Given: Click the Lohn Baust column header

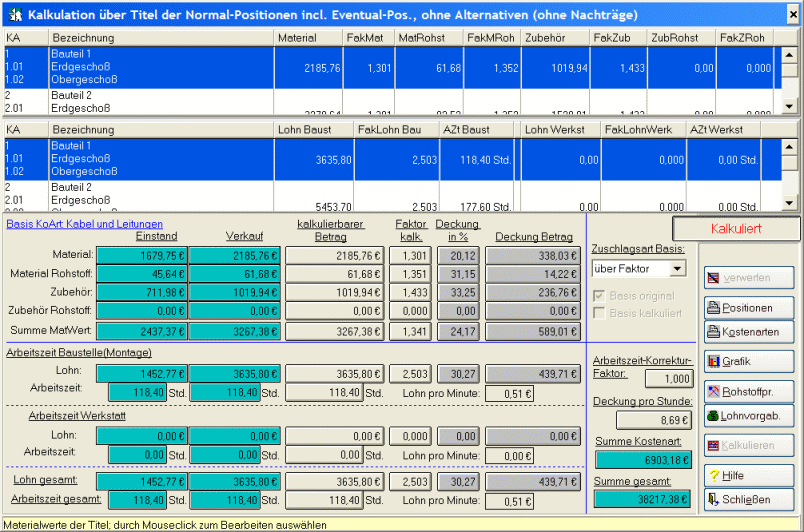Looking at the screenshot, I should pos(314,130).
